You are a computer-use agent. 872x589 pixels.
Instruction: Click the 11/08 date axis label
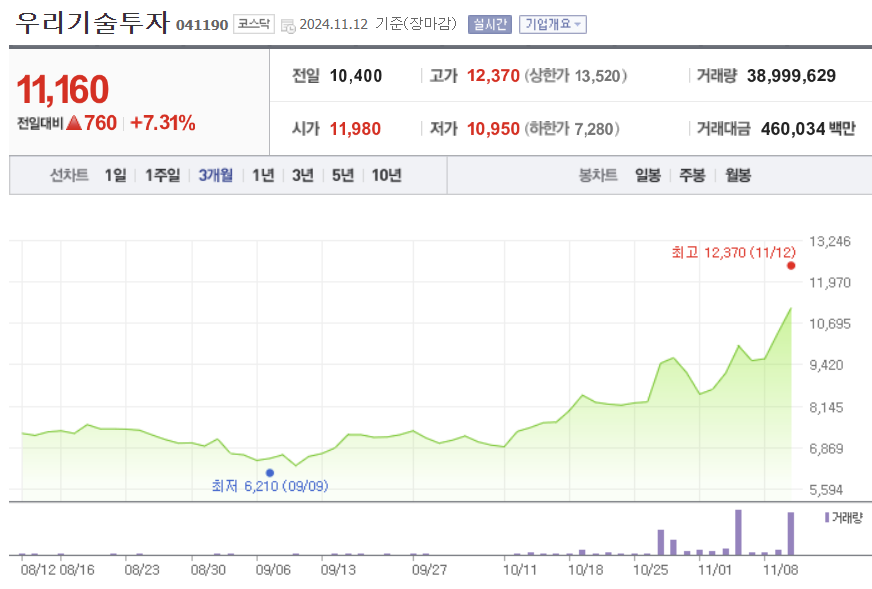point(780,570)
